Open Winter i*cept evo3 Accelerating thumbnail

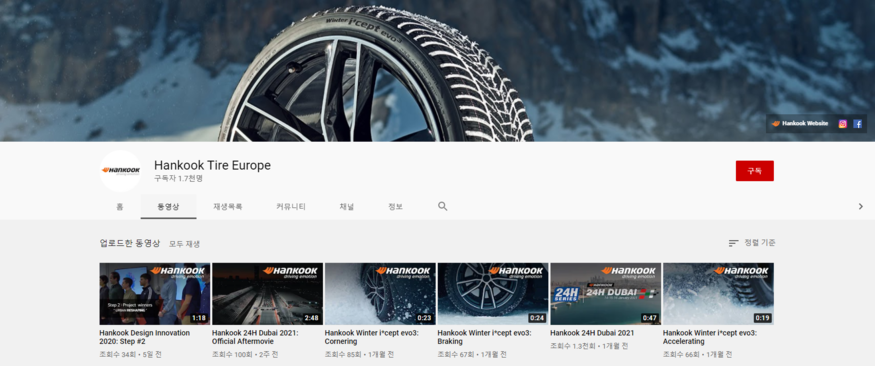[718, 294]
